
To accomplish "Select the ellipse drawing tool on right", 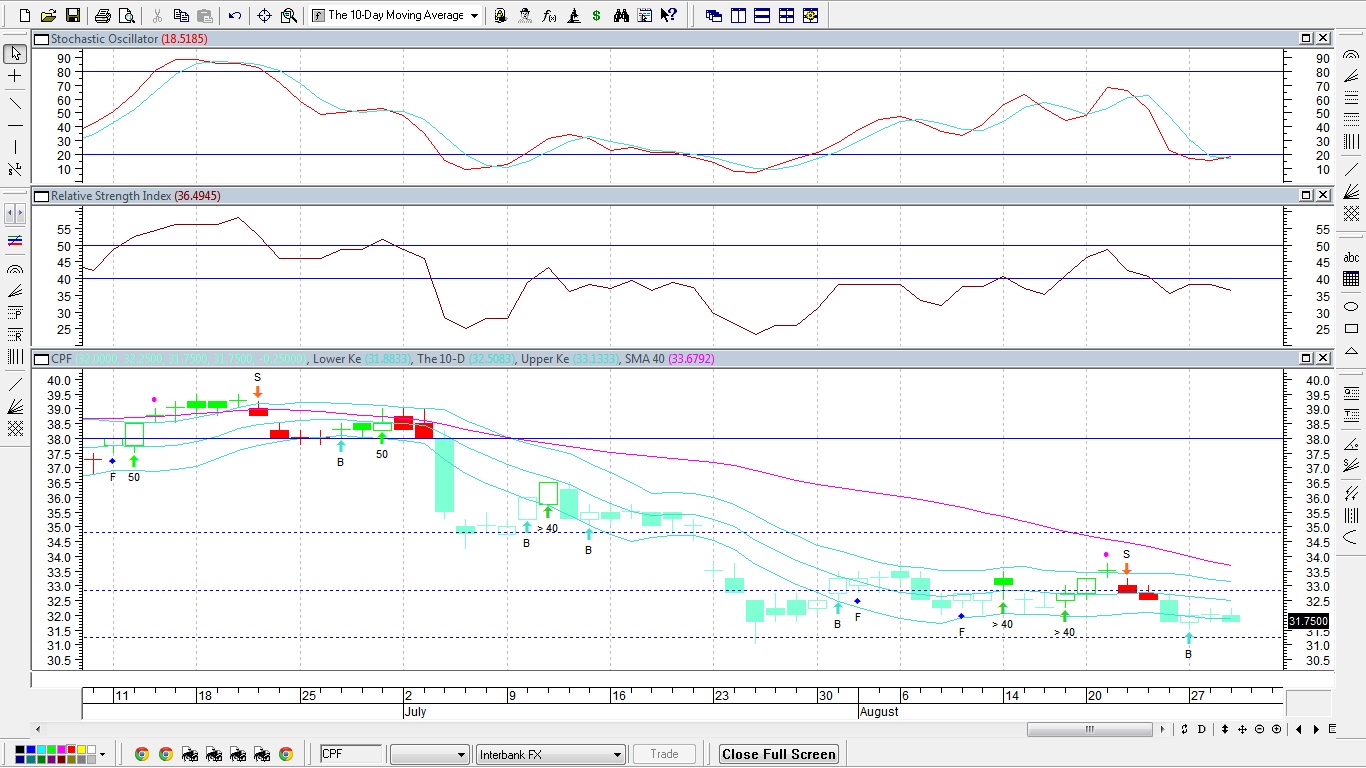I will tap(1351, 305).
